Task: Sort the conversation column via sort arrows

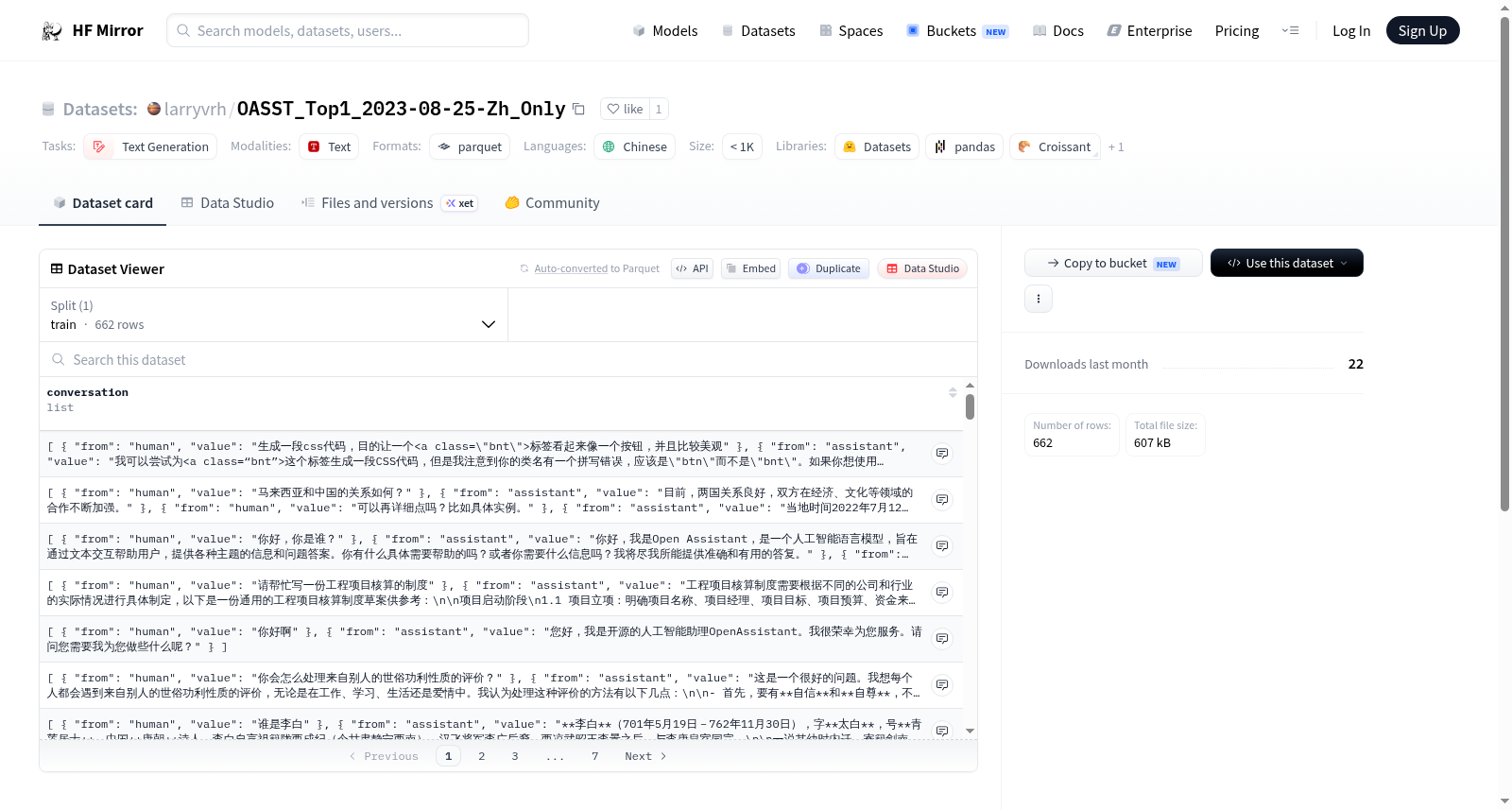Action: [953, 392]
